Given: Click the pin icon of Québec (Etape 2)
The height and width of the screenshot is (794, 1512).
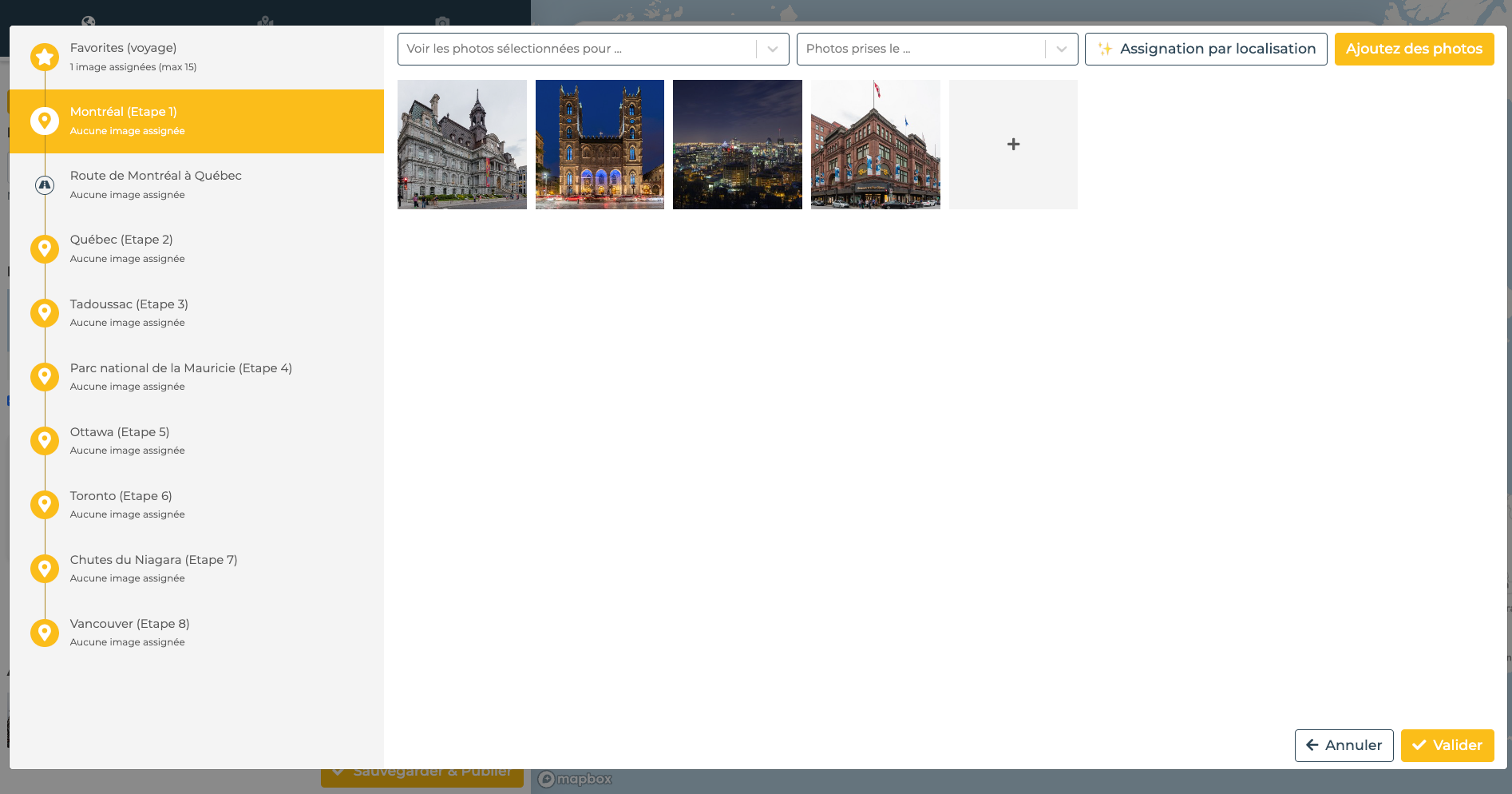Looking at the screenshot, I should click(x=45, y=248).
